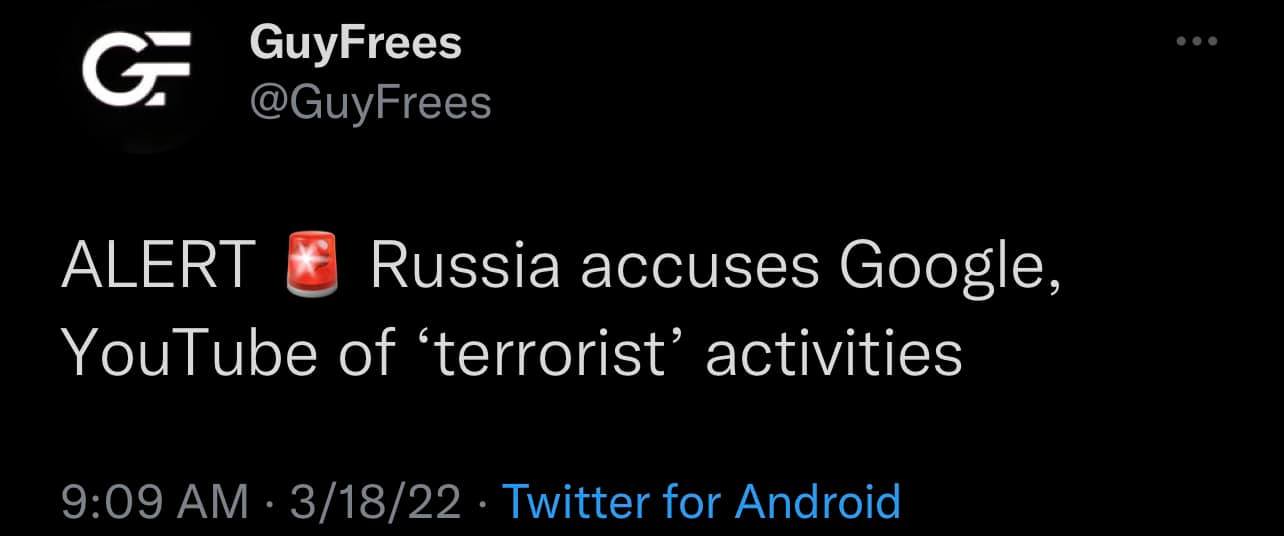
Task: Open the Twitter for Android source link
Action: (700, 501)
